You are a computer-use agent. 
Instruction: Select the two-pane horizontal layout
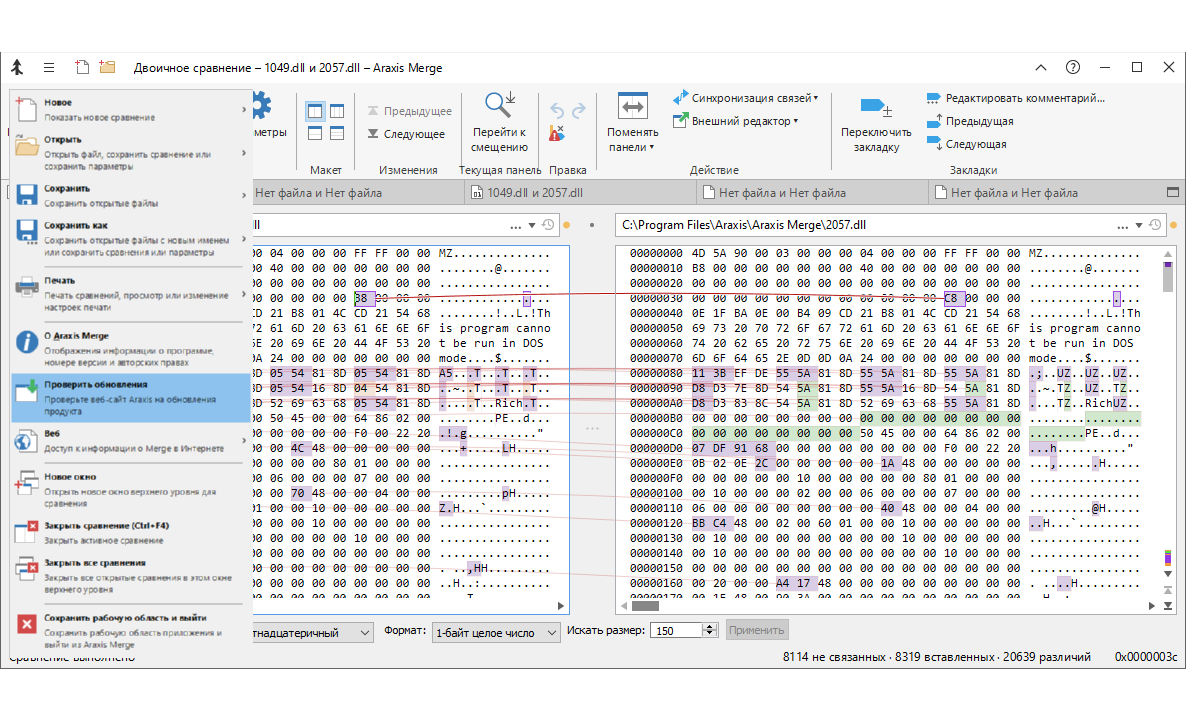click(x=315, y=133)
